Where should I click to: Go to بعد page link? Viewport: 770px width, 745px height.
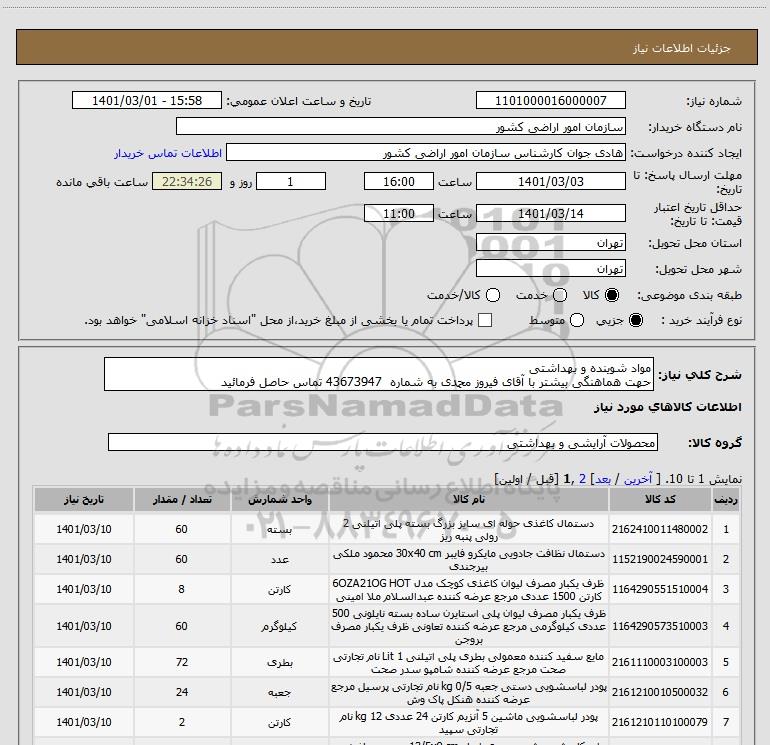click(603, 479)
